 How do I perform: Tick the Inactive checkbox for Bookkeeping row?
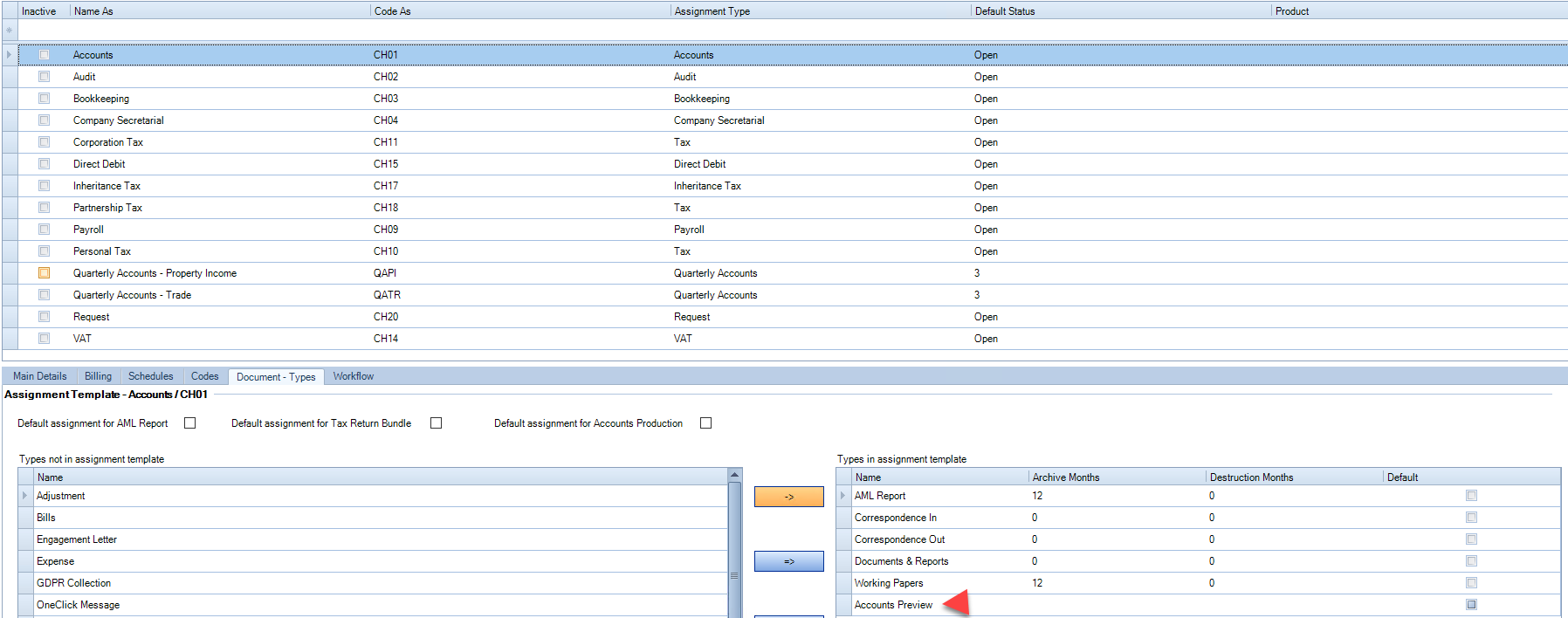(44, 99)
